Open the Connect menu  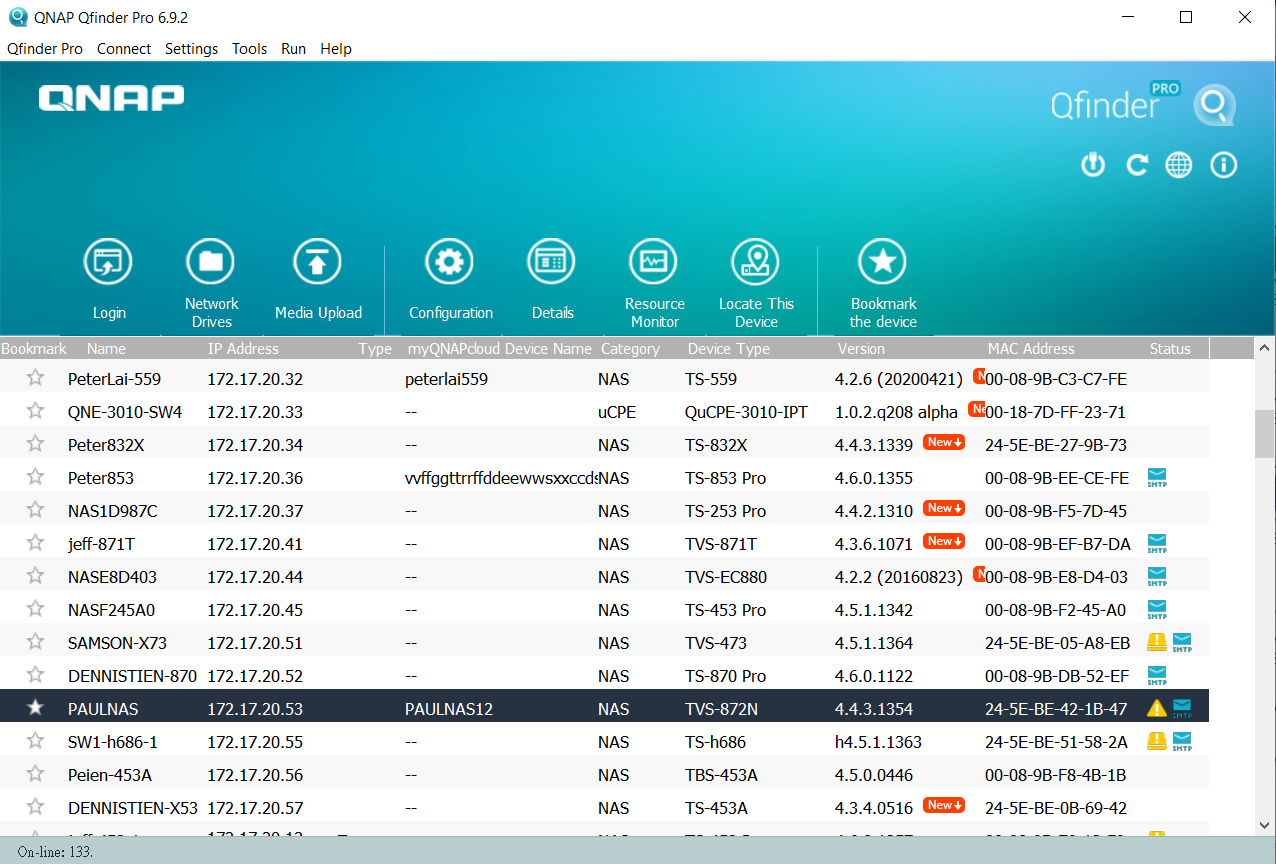124,48
